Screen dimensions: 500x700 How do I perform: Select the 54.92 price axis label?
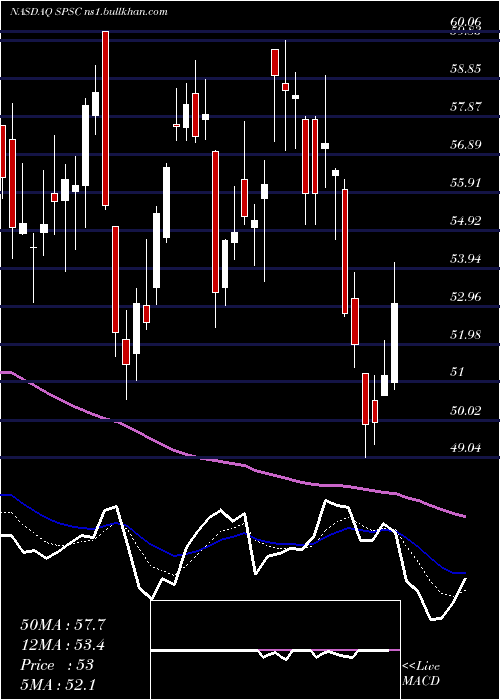coord(465,221)
